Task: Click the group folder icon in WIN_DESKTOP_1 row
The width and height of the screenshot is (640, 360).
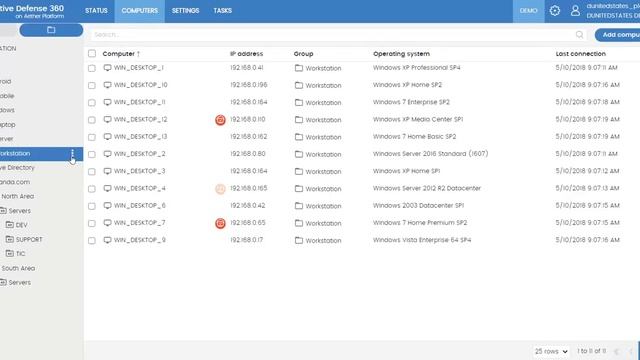Action: click(x=299, y=68)
